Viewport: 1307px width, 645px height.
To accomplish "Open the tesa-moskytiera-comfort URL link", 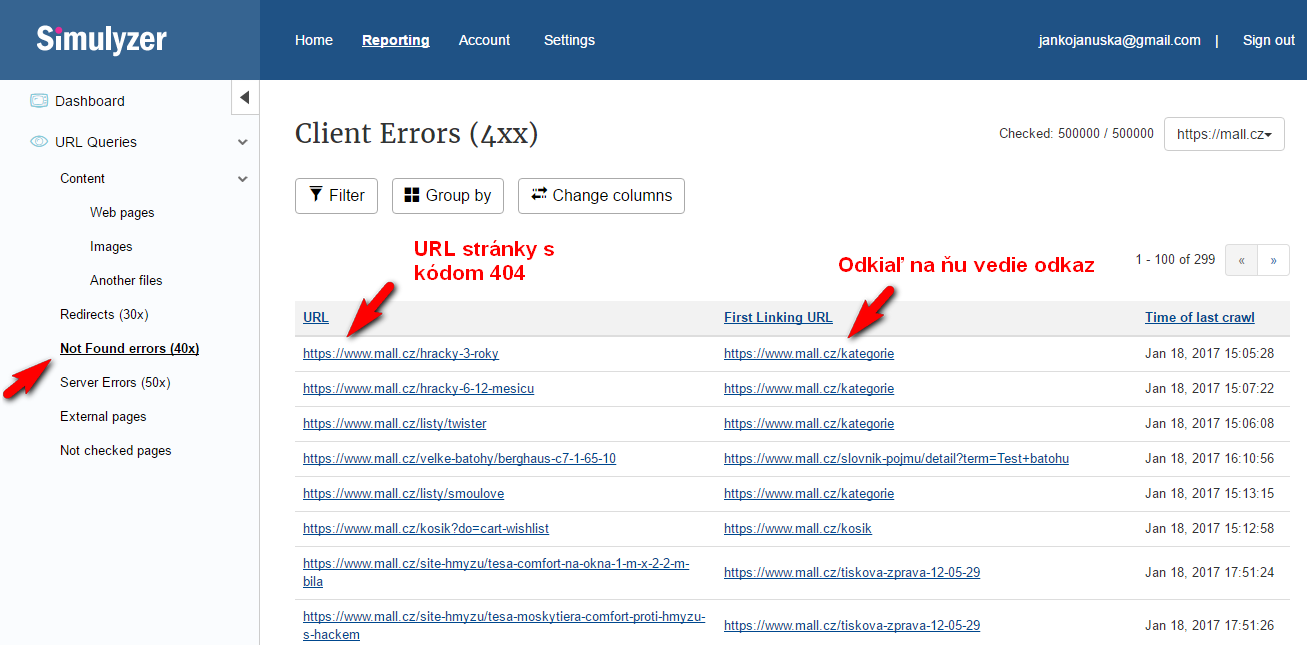I will click(x=504, y=625).
